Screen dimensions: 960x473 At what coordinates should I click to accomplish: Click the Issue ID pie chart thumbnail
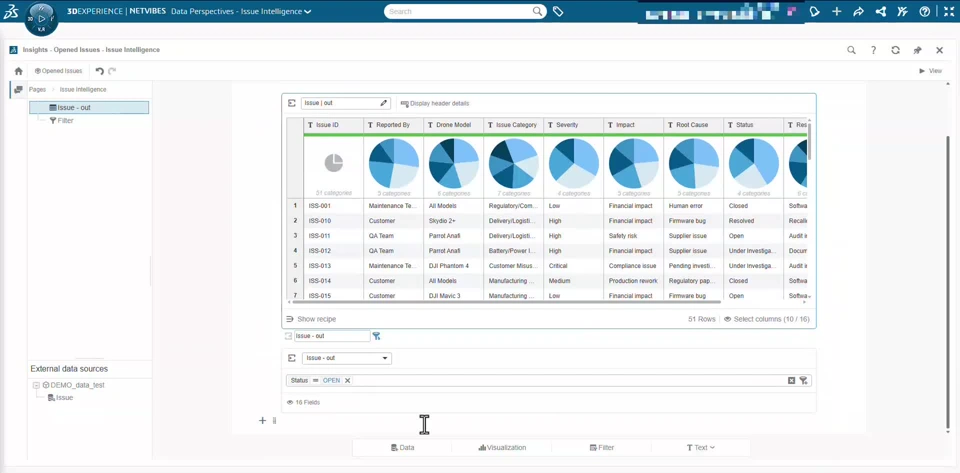coord(334,163)
